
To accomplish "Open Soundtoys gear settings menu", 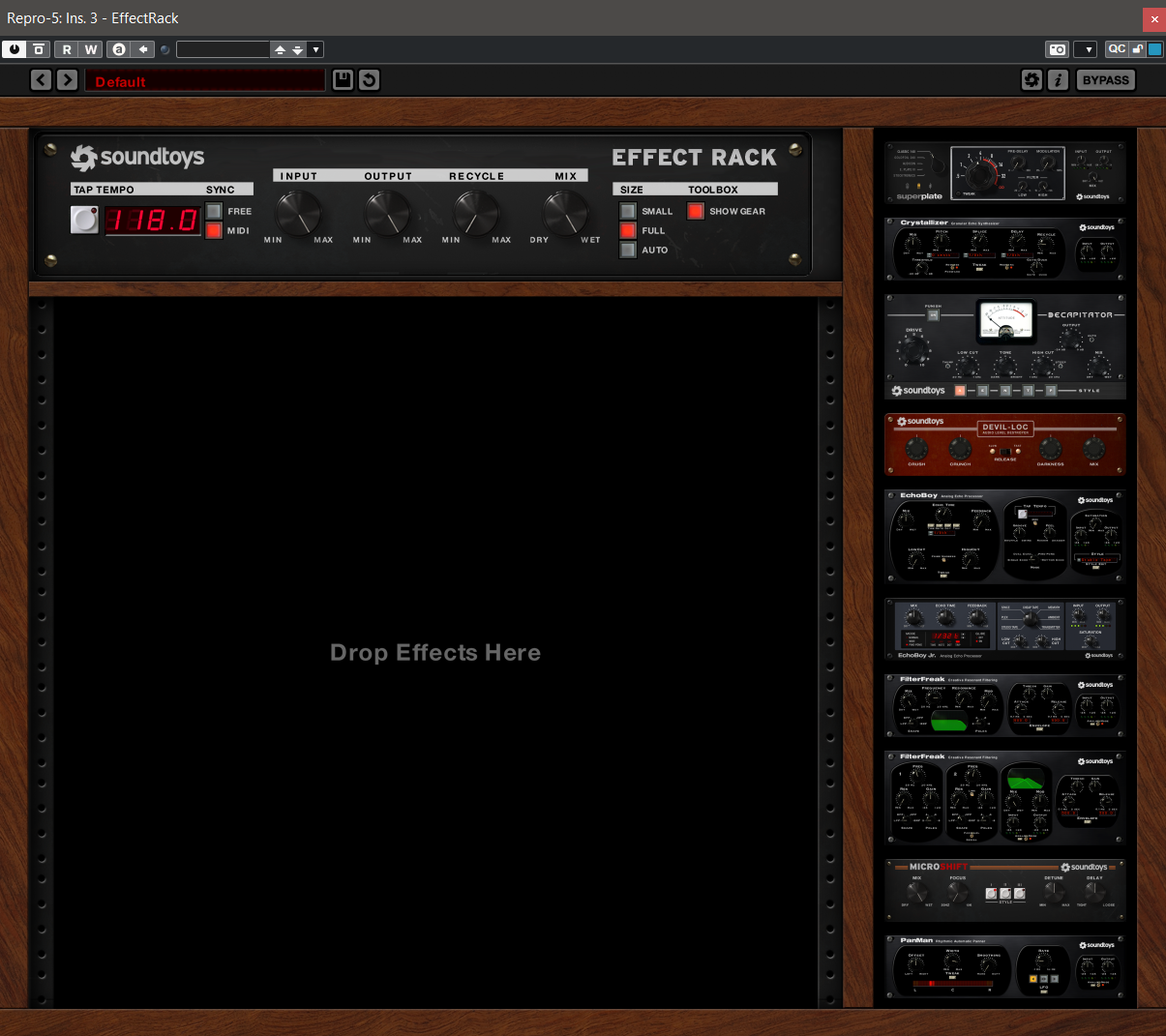I will click(x=1032, y=80).
